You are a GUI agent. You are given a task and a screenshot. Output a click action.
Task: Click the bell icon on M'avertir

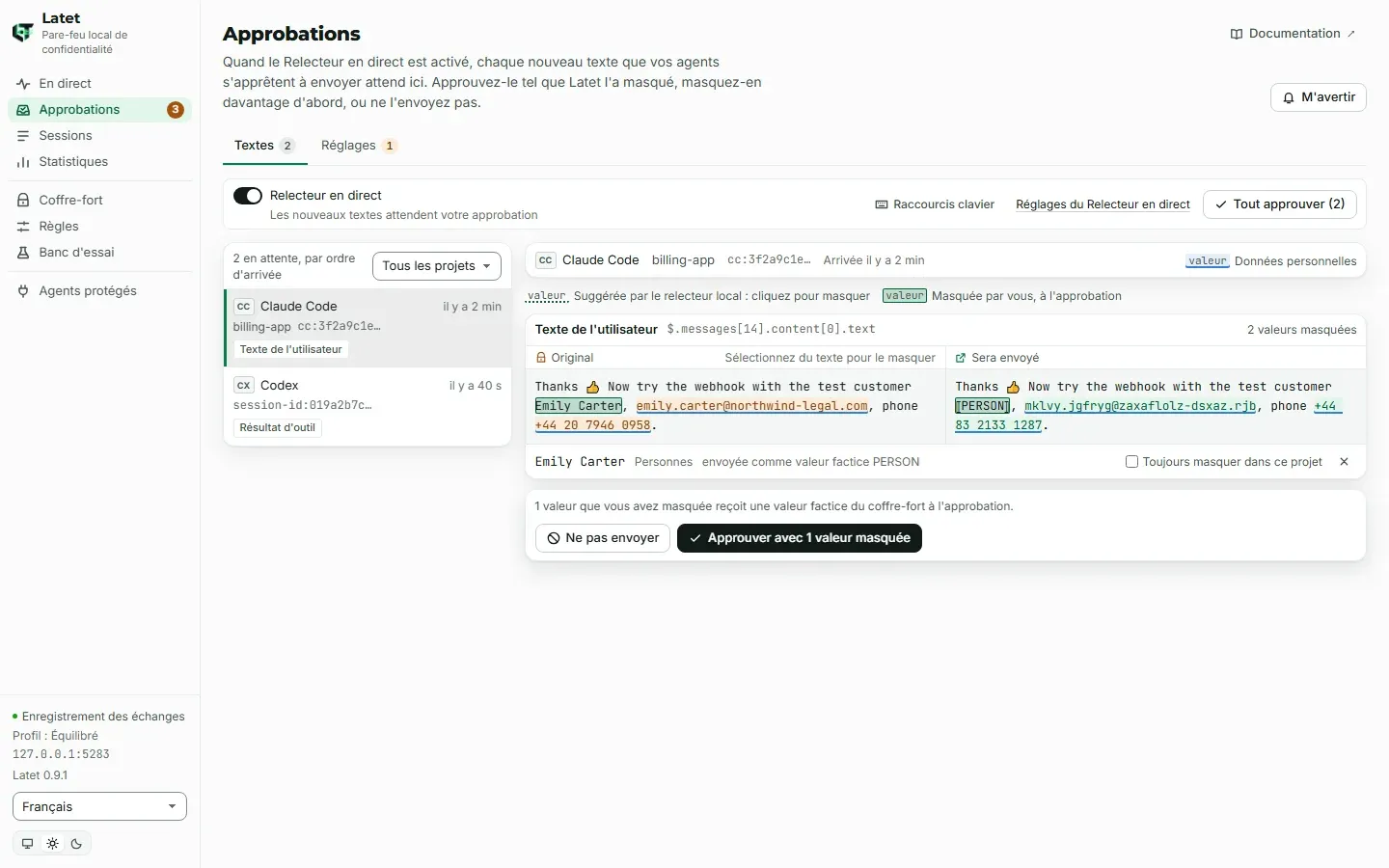click(x=1289, y=97)
